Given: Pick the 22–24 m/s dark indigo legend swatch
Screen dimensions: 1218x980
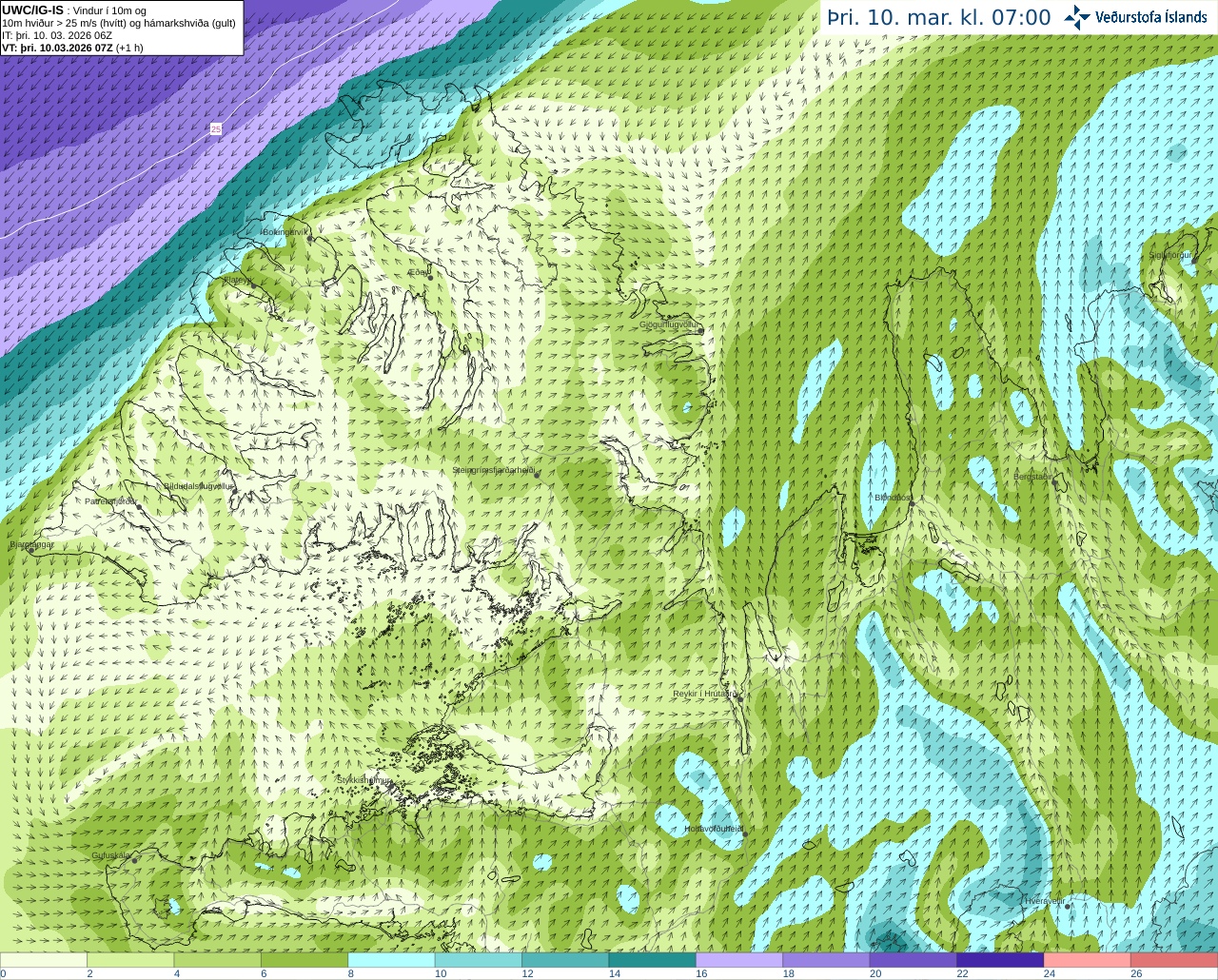Looking at the screenshot, I should (x=1001, y=960).
